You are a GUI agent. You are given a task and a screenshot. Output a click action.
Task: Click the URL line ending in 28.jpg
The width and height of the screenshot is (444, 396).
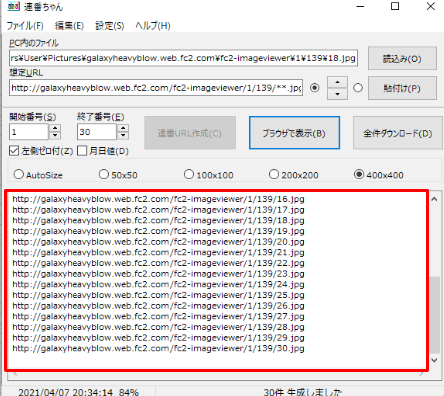pos(158,327)
